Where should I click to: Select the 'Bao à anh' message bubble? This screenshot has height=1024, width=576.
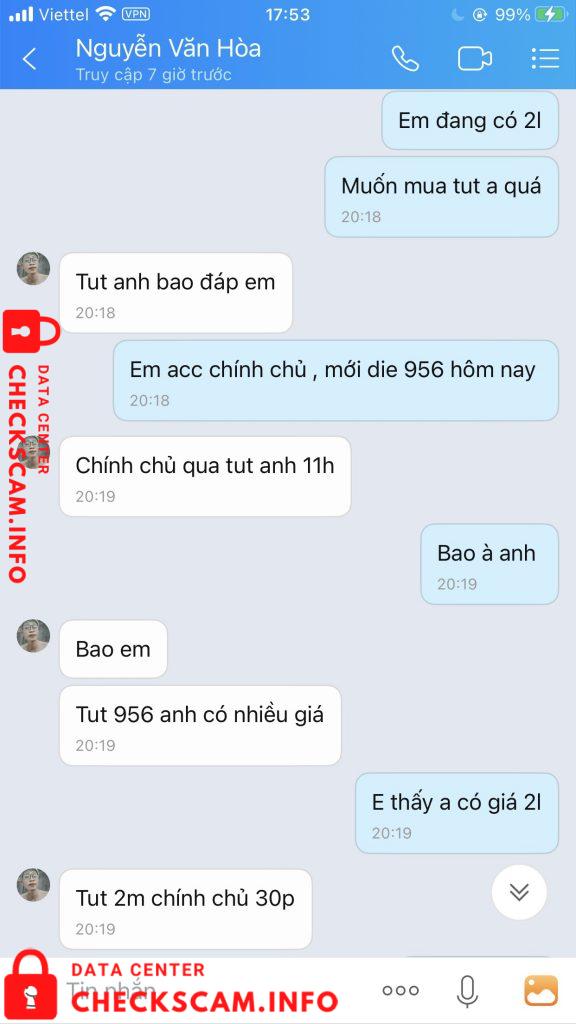click(x=490, y=564)
